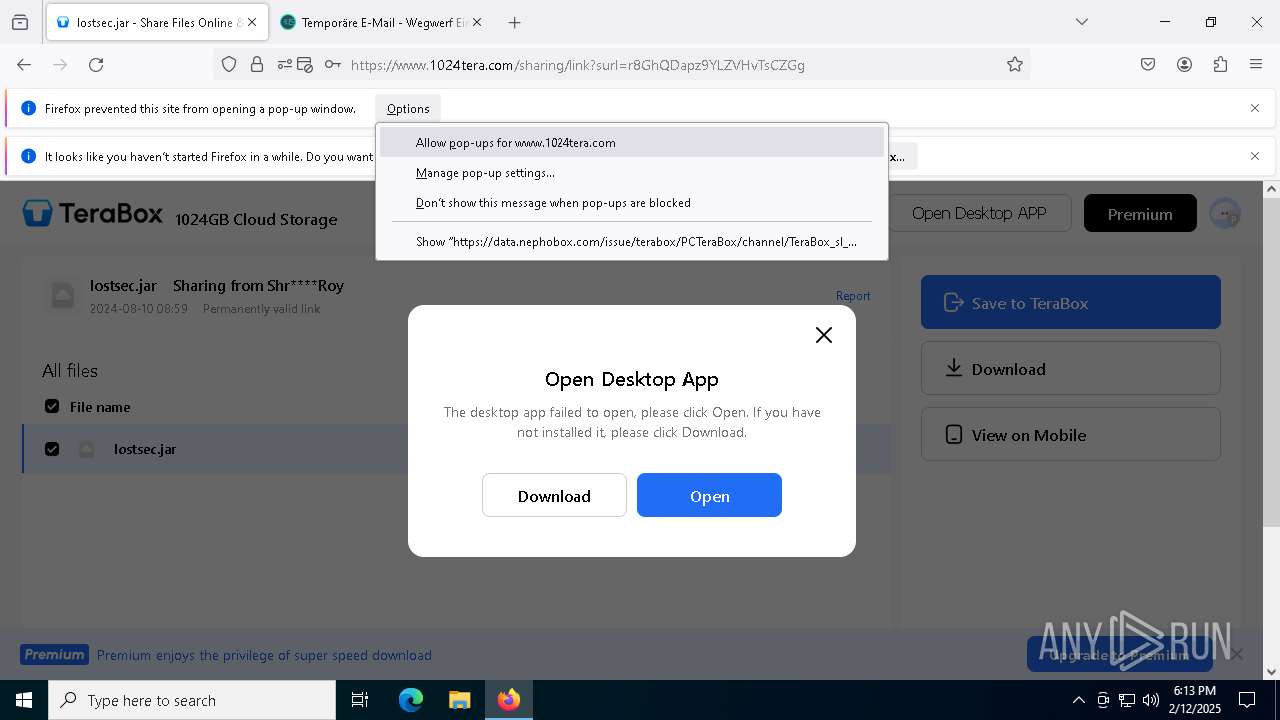Launch Microsoft Edge from the taskbar
Image resolution: width=1280 pixels, height=720 pixels.
point(411,700)
